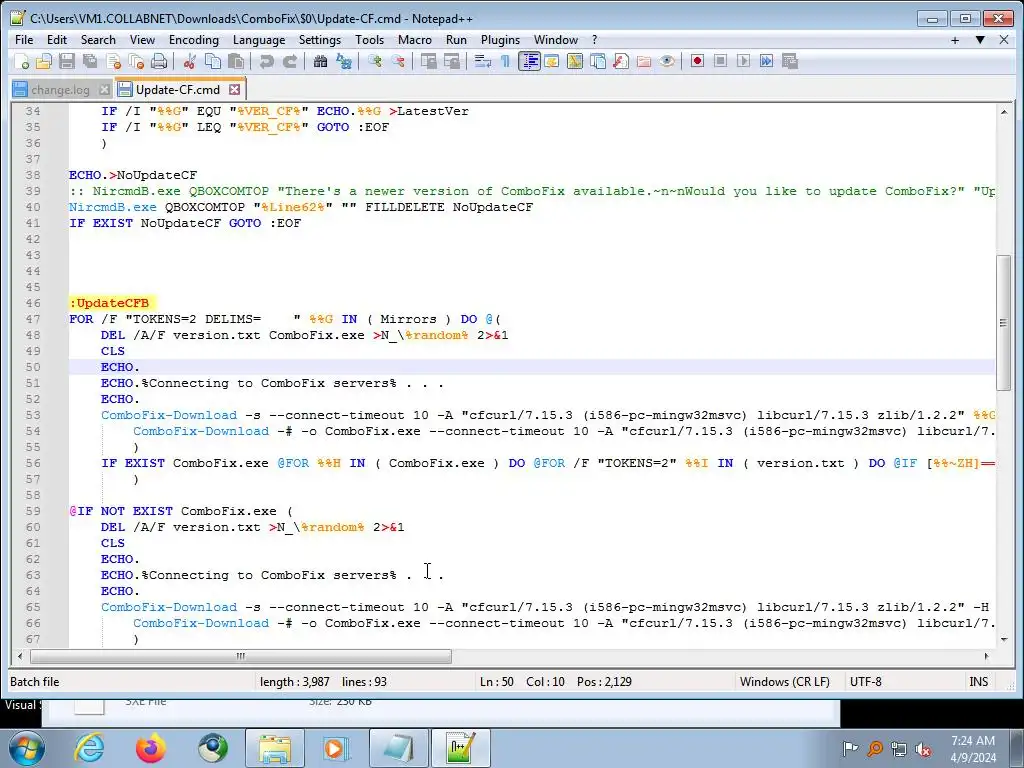Start macro recording with red dot
Screen dimensions: 1024x768
point(697,61)
